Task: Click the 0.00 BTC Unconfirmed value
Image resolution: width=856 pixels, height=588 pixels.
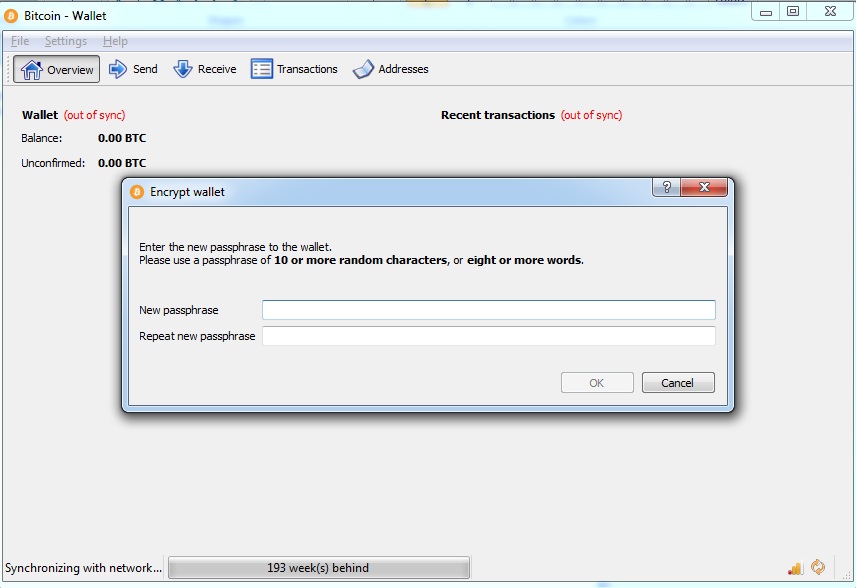Action: pyautogui.click(x=122, y=163)
